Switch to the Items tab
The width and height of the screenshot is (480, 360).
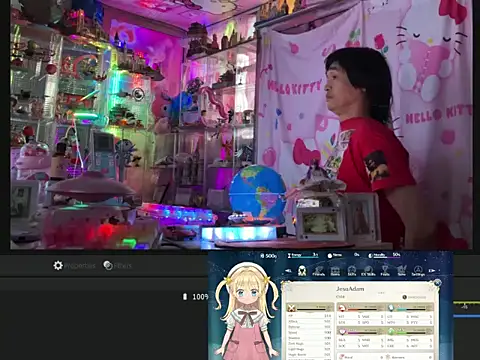tap(335, 271)
